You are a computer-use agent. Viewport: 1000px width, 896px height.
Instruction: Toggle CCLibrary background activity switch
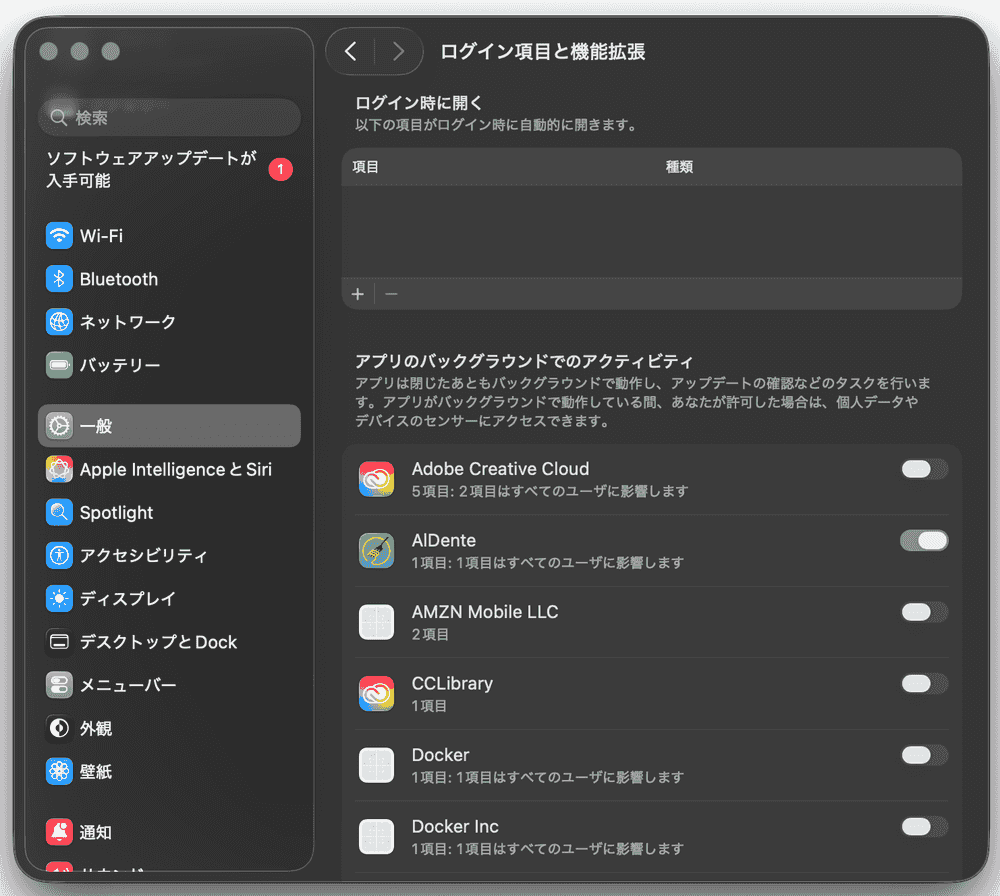(924, 684)
